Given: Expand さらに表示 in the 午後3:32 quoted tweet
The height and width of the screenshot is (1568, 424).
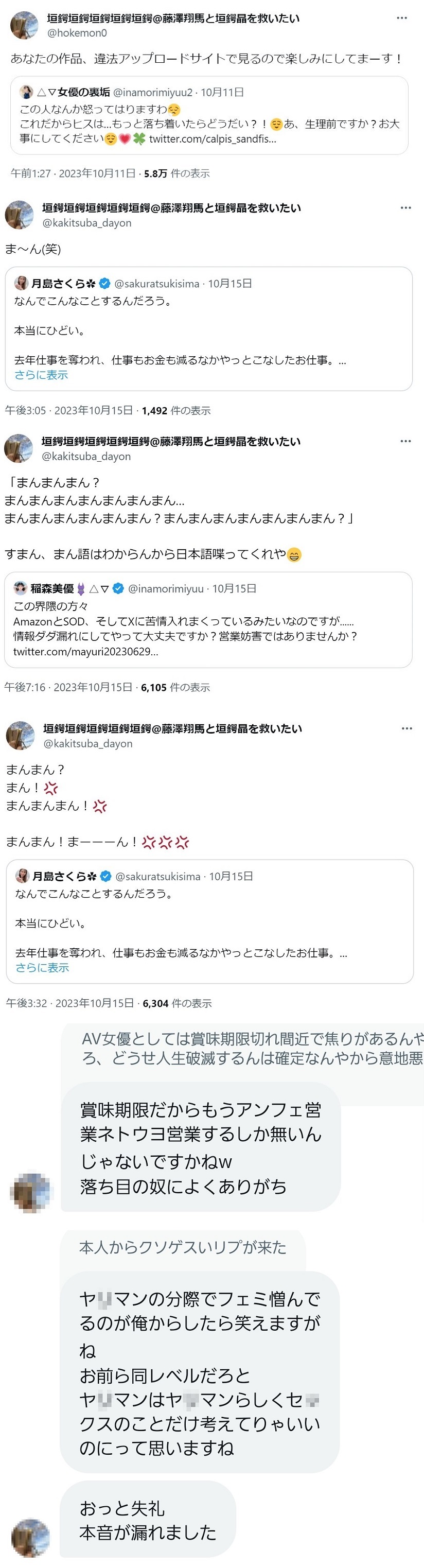Looking at the screenshot, I should pos(43,968).
